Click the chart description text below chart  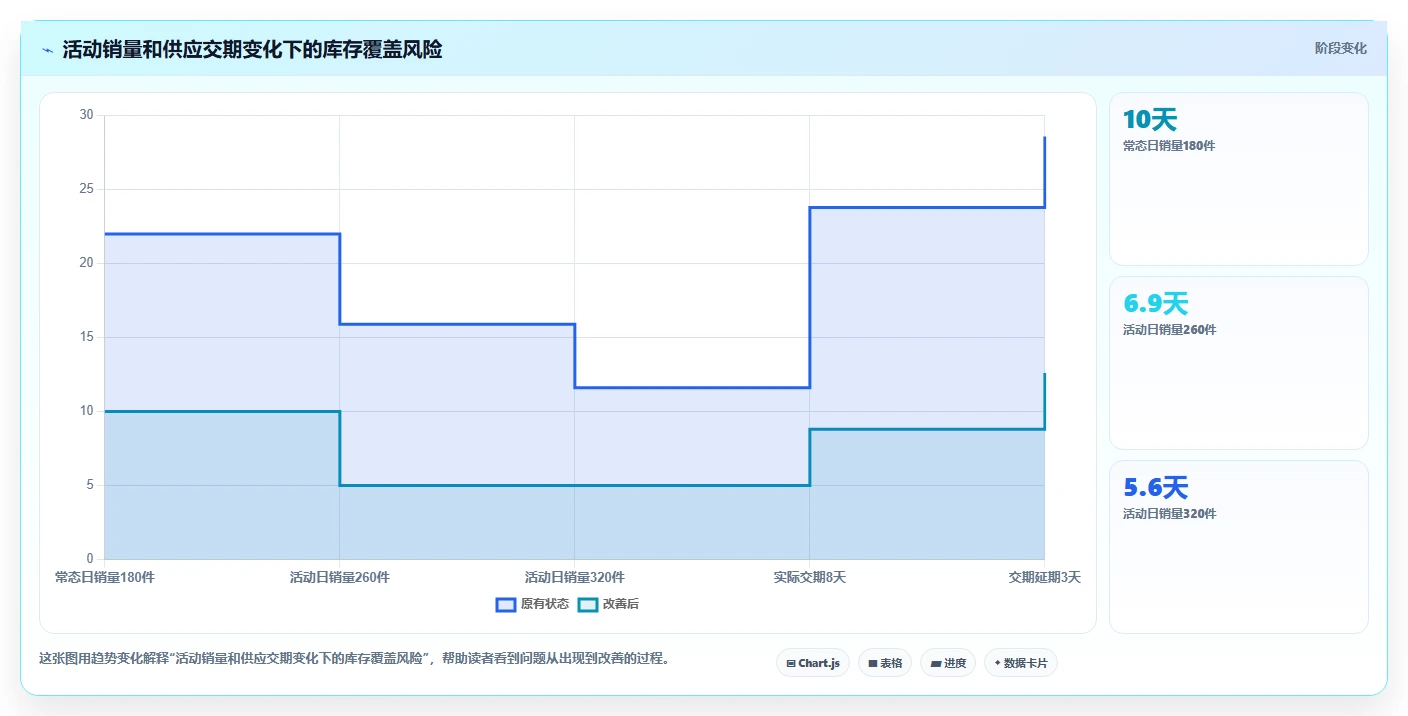click(354, 659)
